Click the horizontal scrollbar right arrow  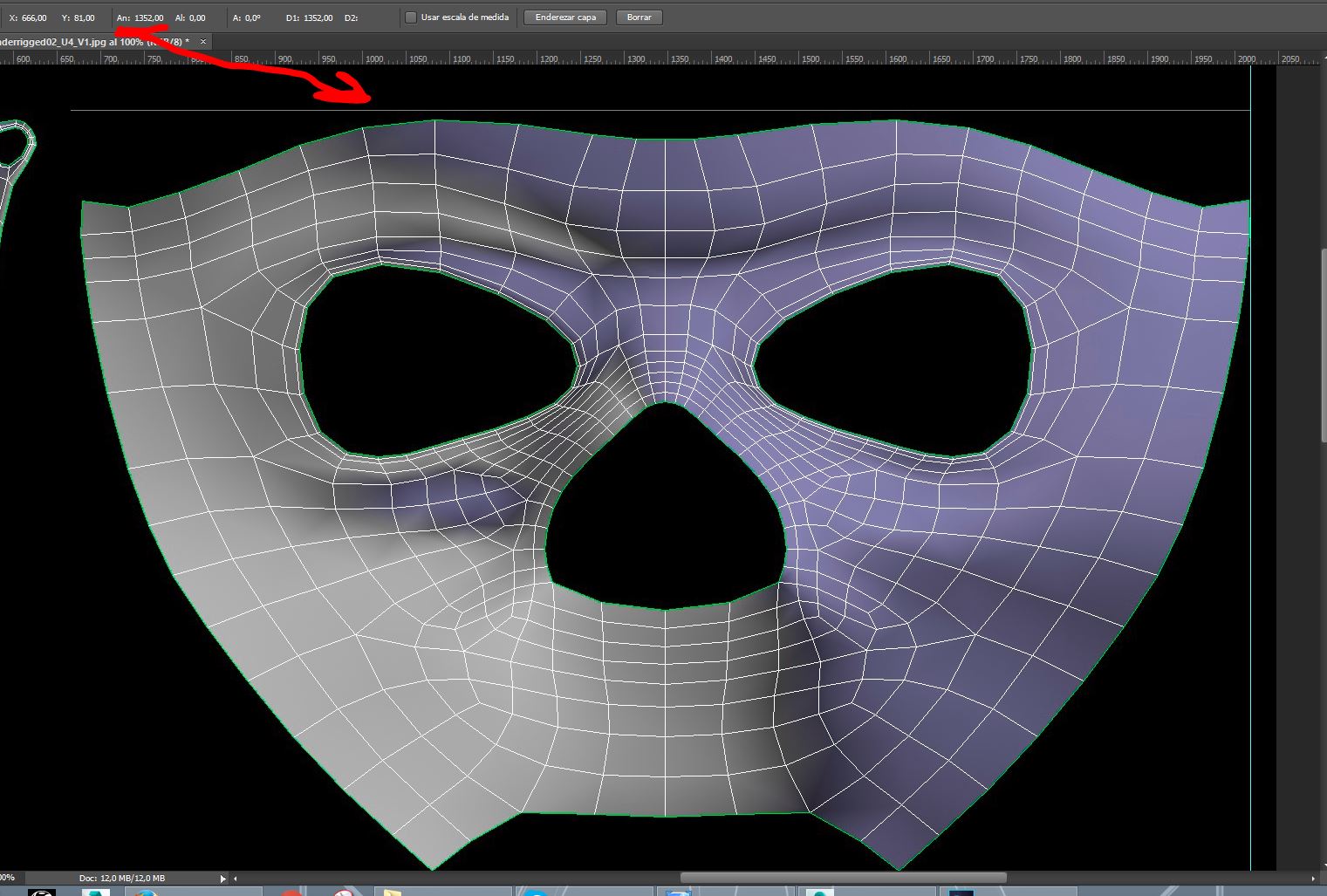[x=1313, y=879]
